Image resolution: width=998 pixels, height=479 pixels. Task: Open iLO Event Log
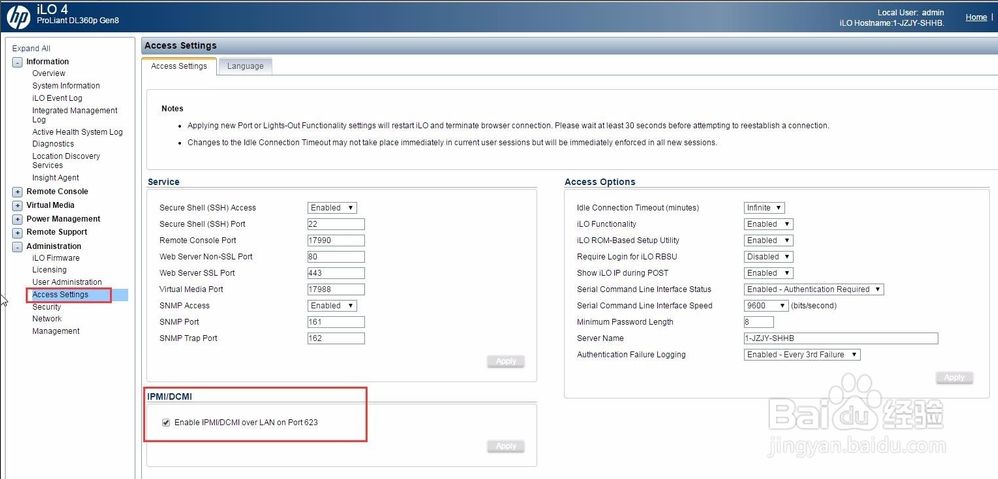pos(57,98)
